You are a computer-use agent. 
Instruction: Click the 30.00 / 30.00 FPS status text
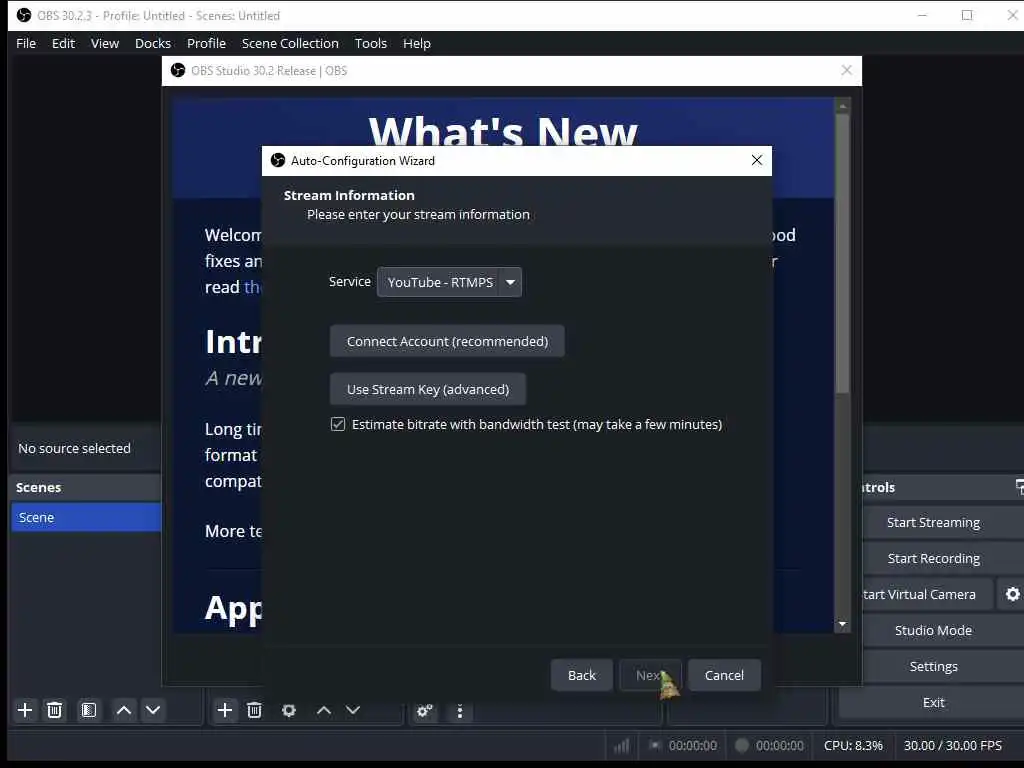(x=952, y=745)
